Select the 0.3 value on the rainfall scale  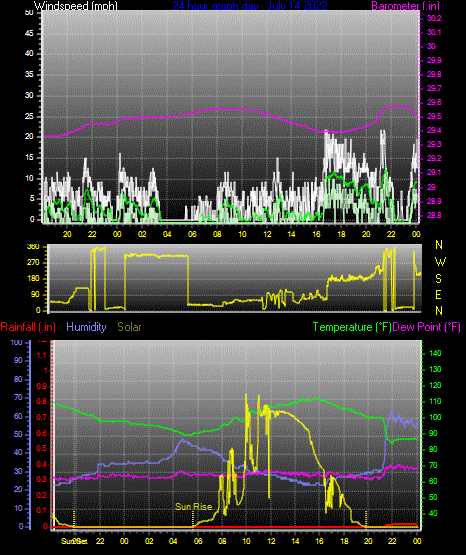[x=42, y=479]
